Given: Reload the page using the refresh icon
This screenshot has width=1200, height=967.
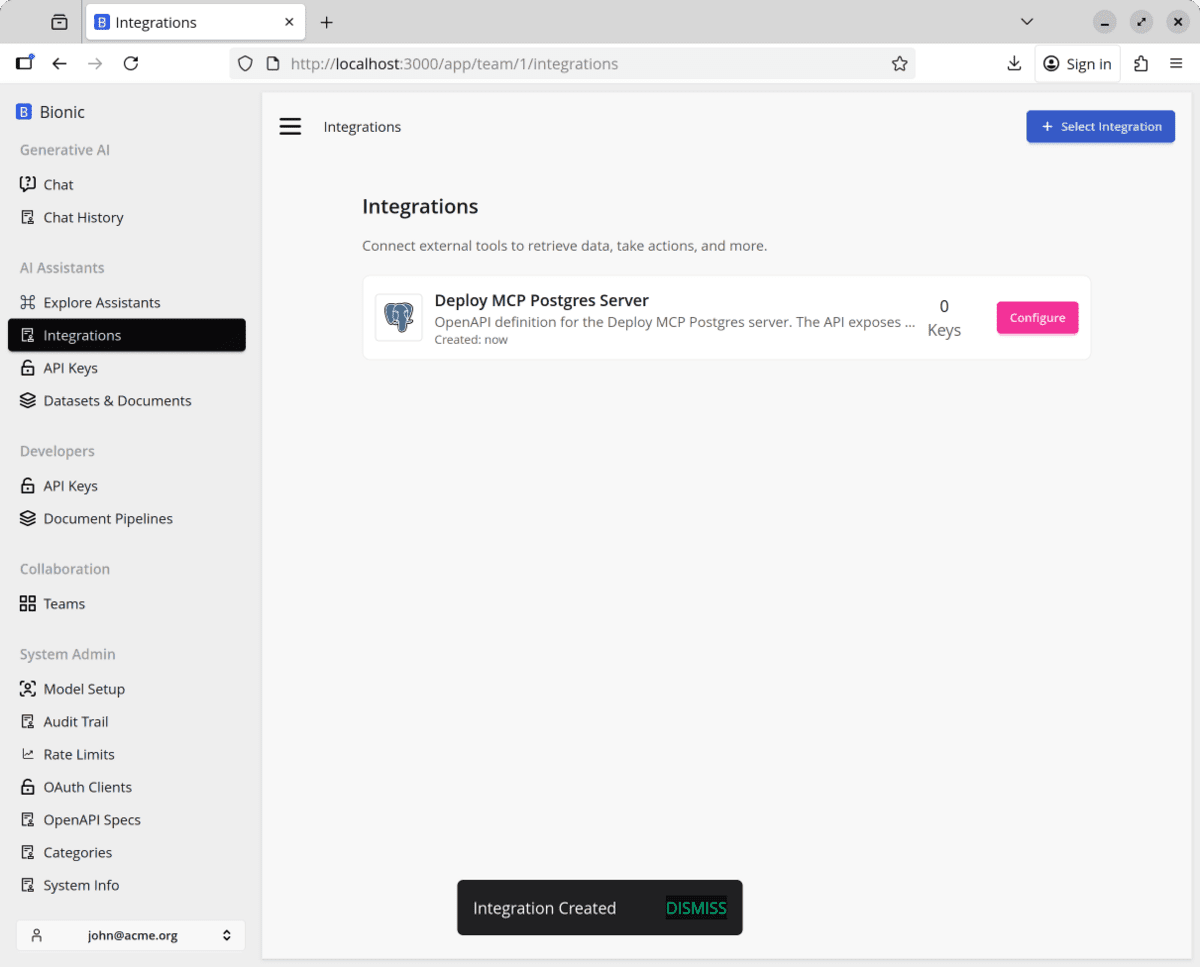Looking at the screenshot, I should (x=131, y=64).
